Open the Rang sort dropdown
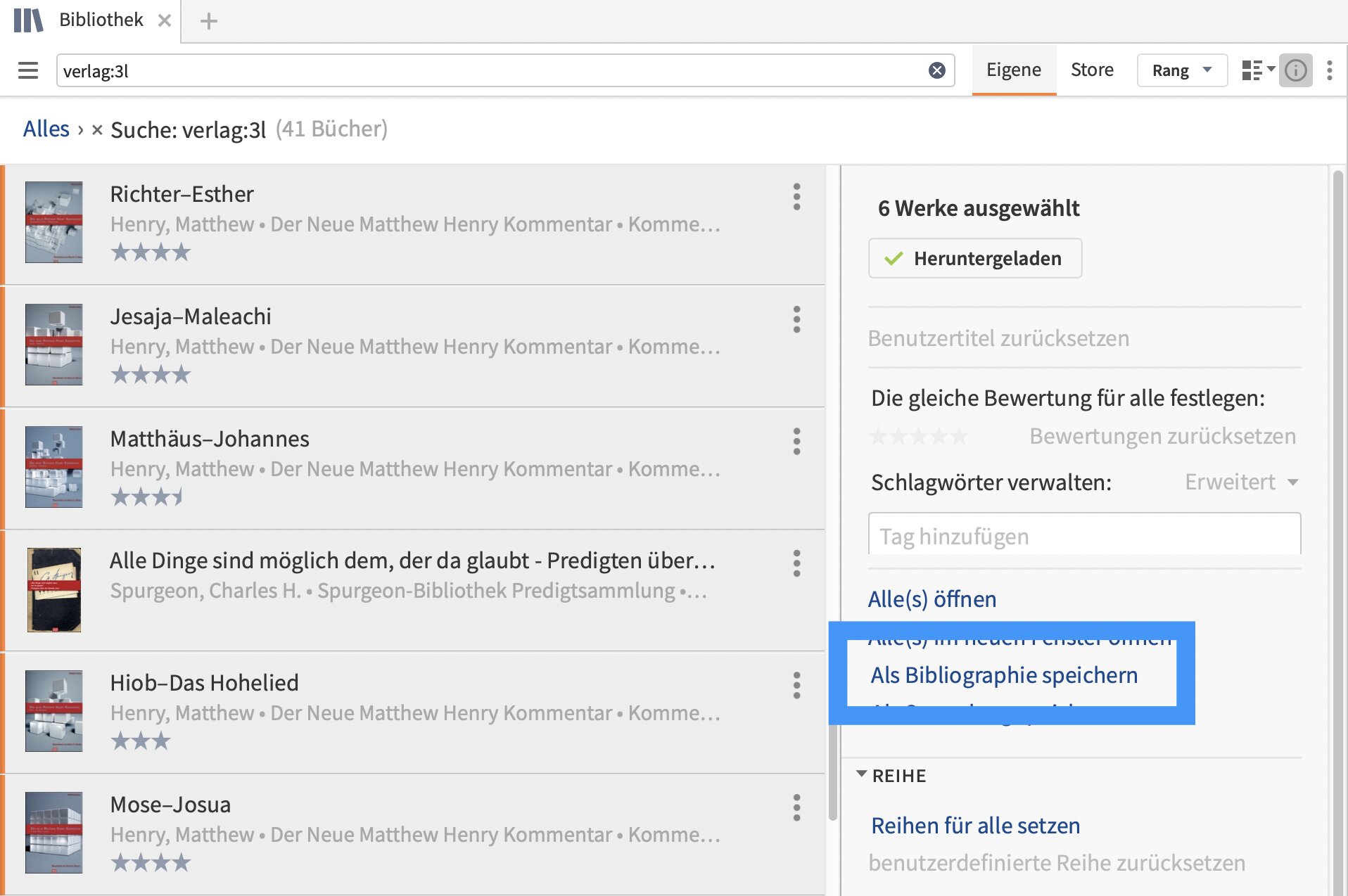This screenshot has height=896, width=1348. click(1182, 70)
